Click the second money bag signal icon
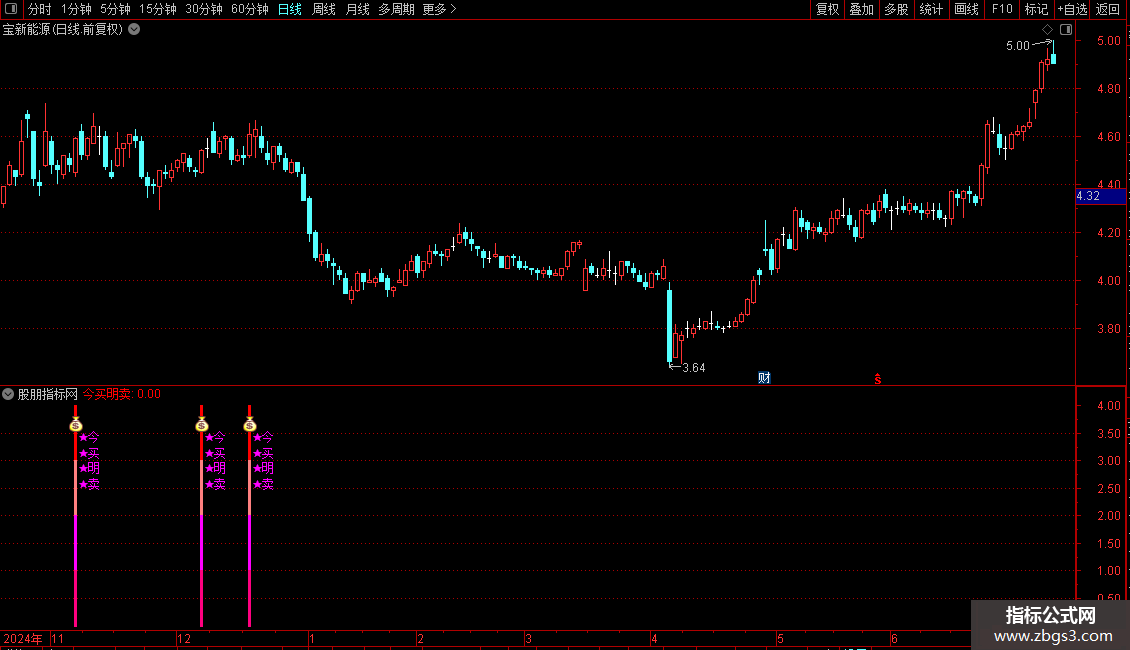The image size is (1130, 650). coord(202,424)
